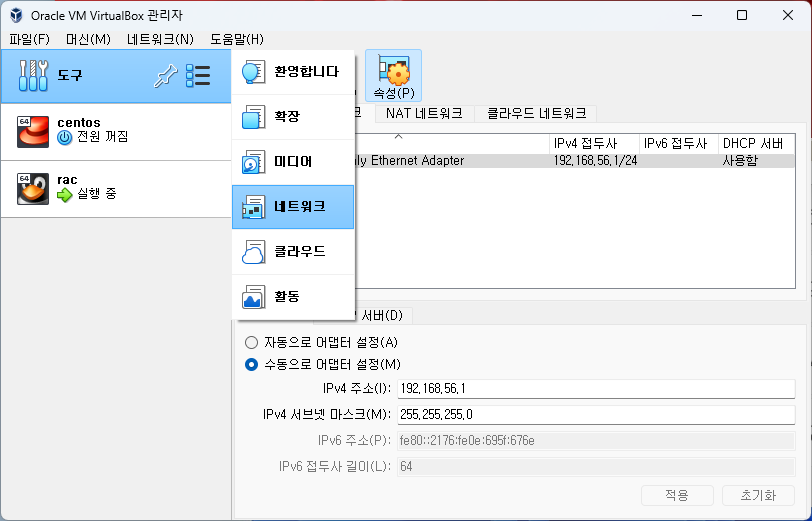This screenshot has height=521, width=812.
Task: Select the centos virtual machine entry
Action: [x=116, y=132]
